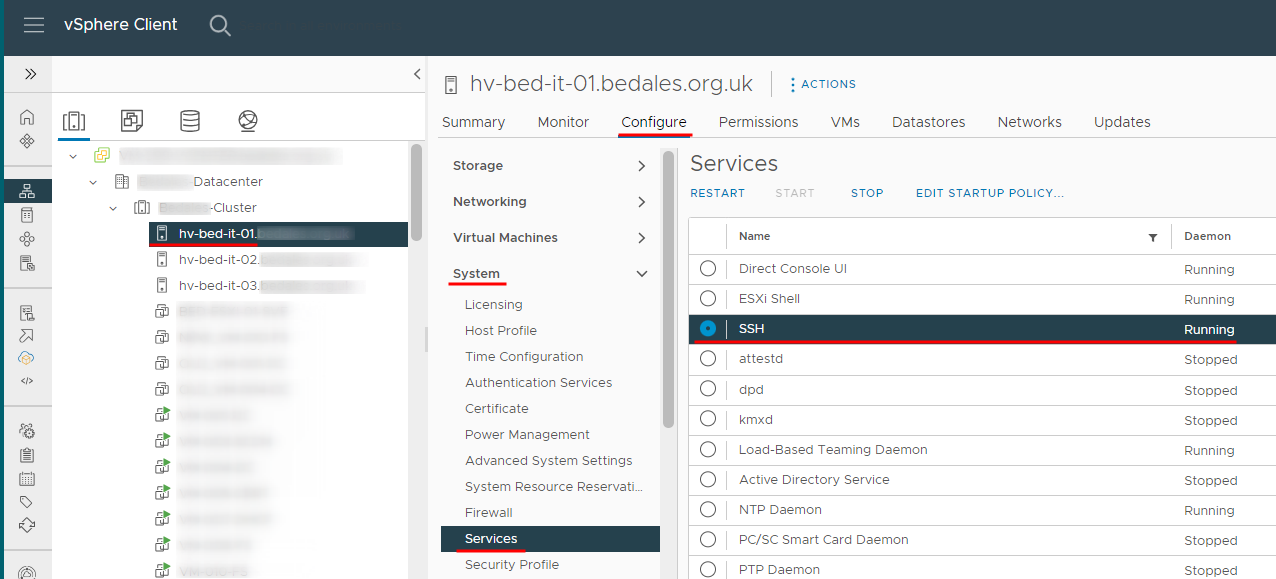Open Policies and Profiles sidebar icon
Screen dimensions: 1276x579
(27, 313)
